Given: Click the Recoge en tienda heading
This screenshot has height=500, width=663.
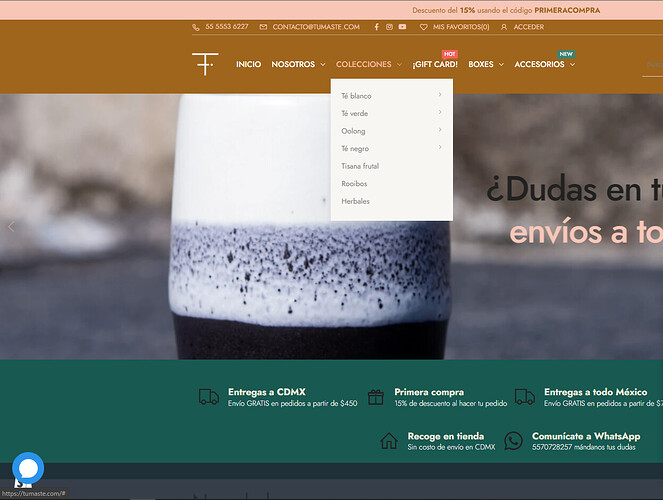Looking at the screenshot, I should coord(446,436).
